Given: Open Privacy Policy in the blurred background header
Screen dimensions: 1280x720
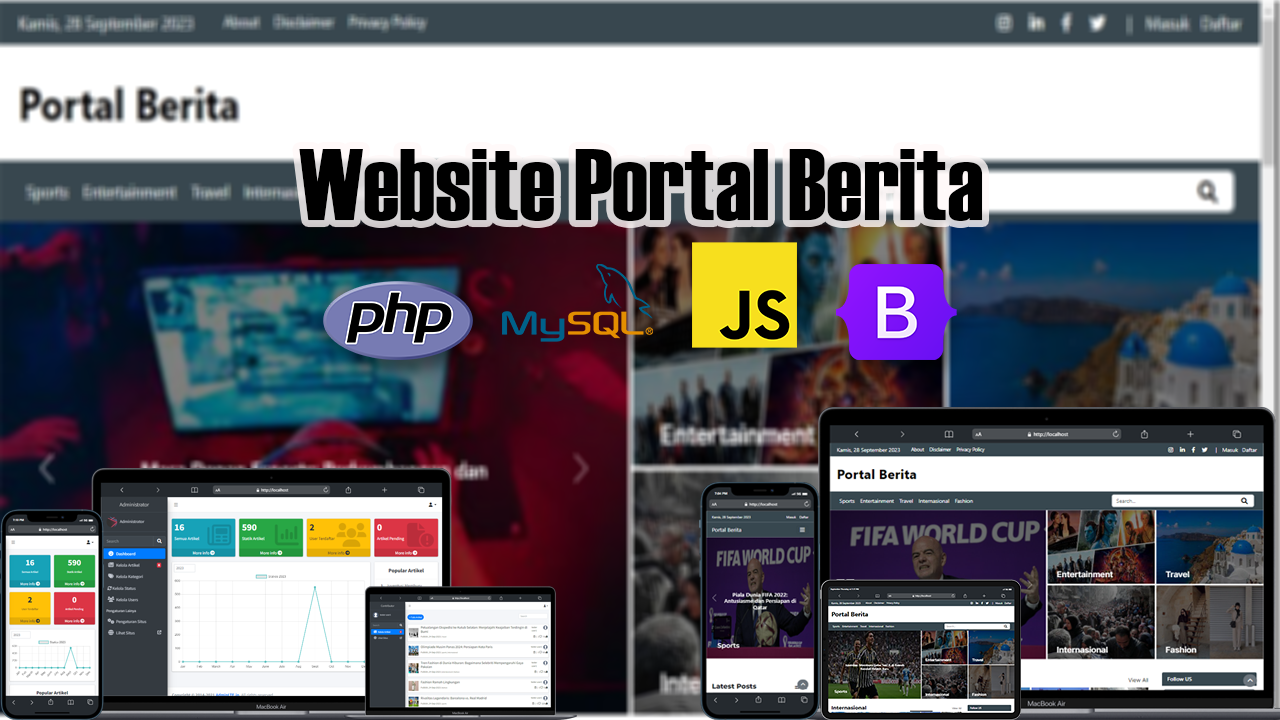Looking at the screenshot, I should (386, 22).
